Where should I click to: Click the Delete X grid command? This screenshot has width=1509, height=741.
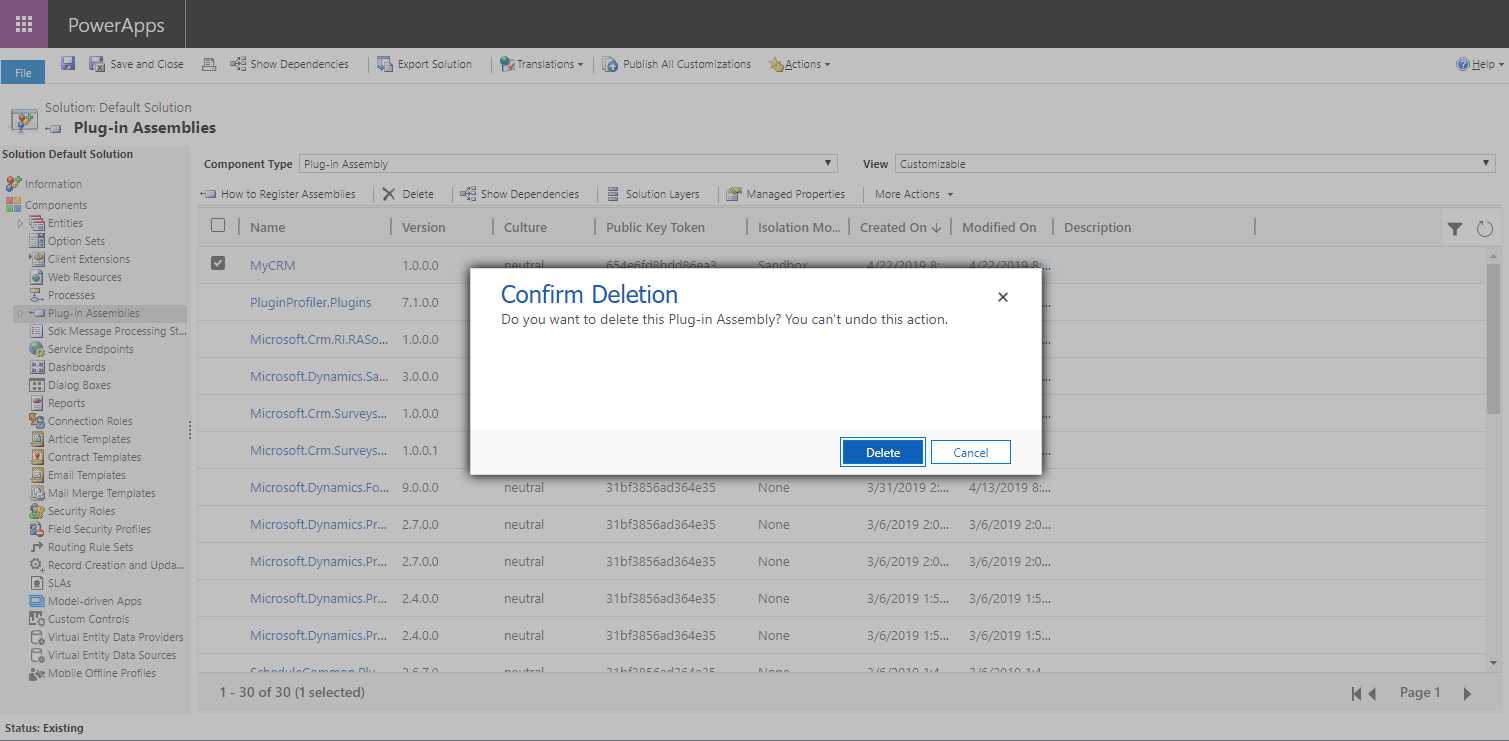408,194
